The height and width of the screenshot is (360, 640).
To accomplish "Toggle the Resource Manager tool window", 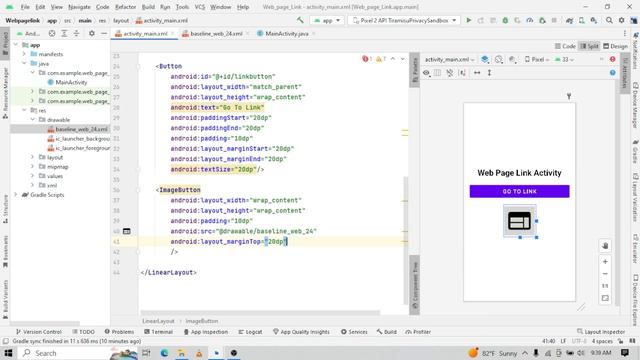I will tap(5, 93).
